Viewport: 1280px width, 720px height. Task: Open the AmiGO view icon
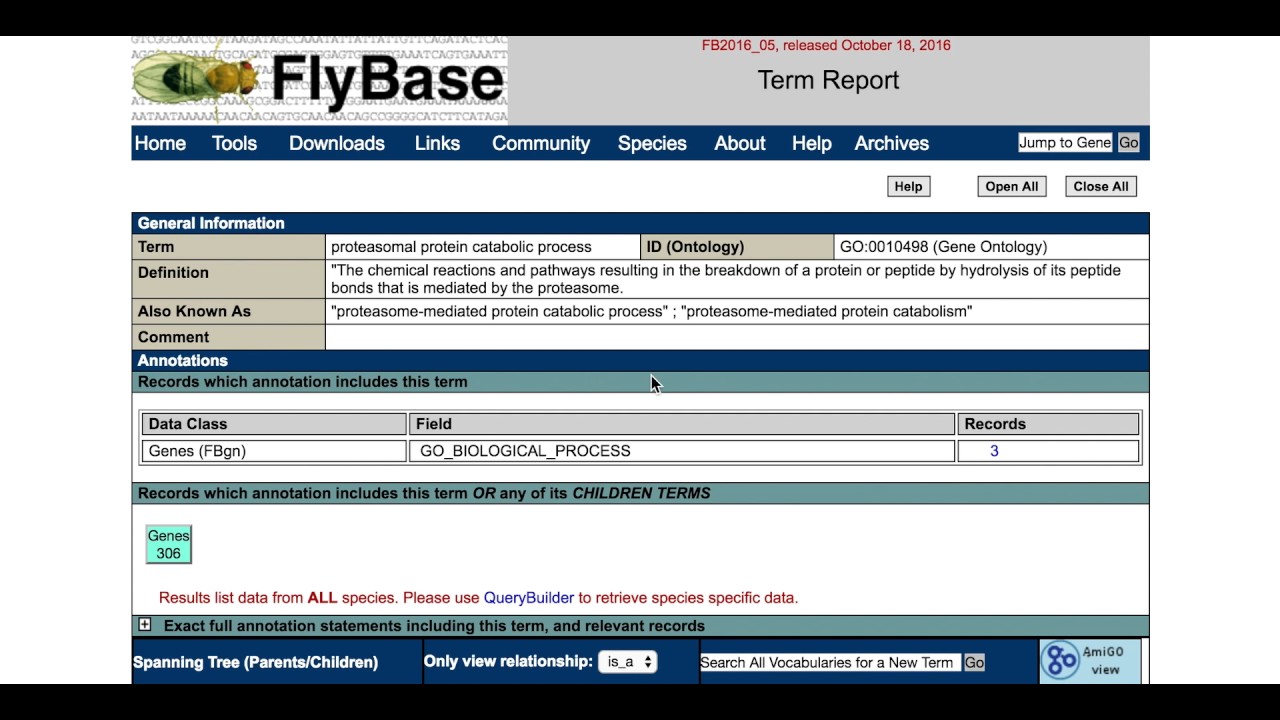1090,661
